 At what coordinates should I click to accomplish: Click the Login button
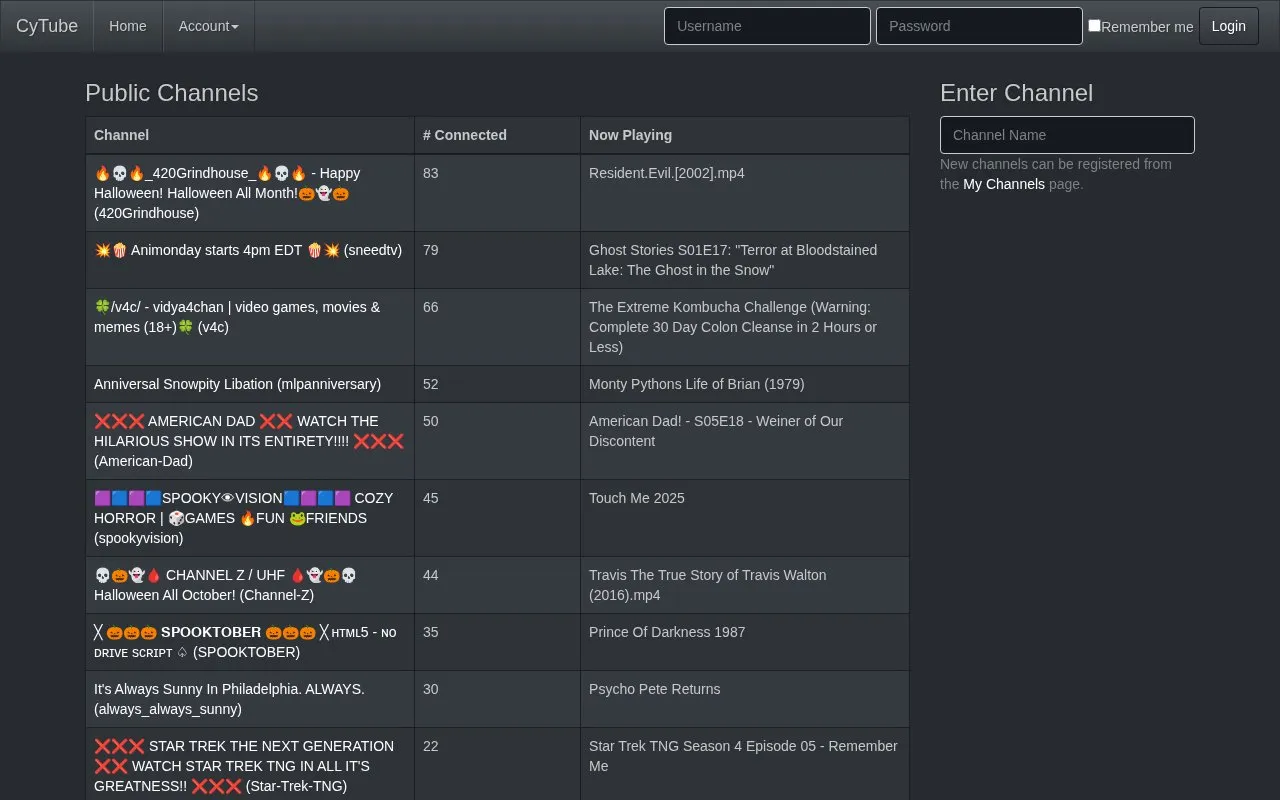pos(1228,26)
